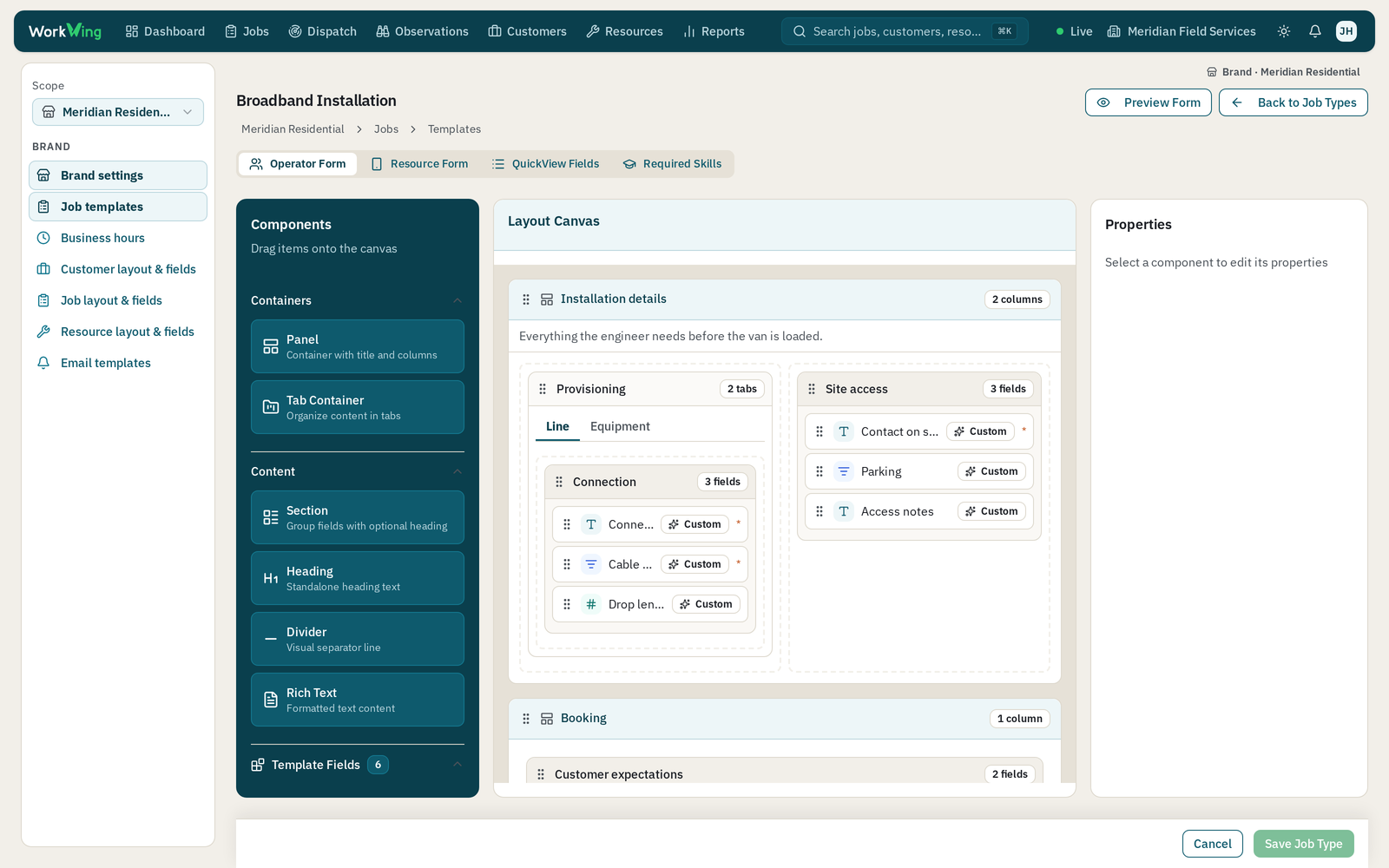Switch to the Equipment tab

620,426
